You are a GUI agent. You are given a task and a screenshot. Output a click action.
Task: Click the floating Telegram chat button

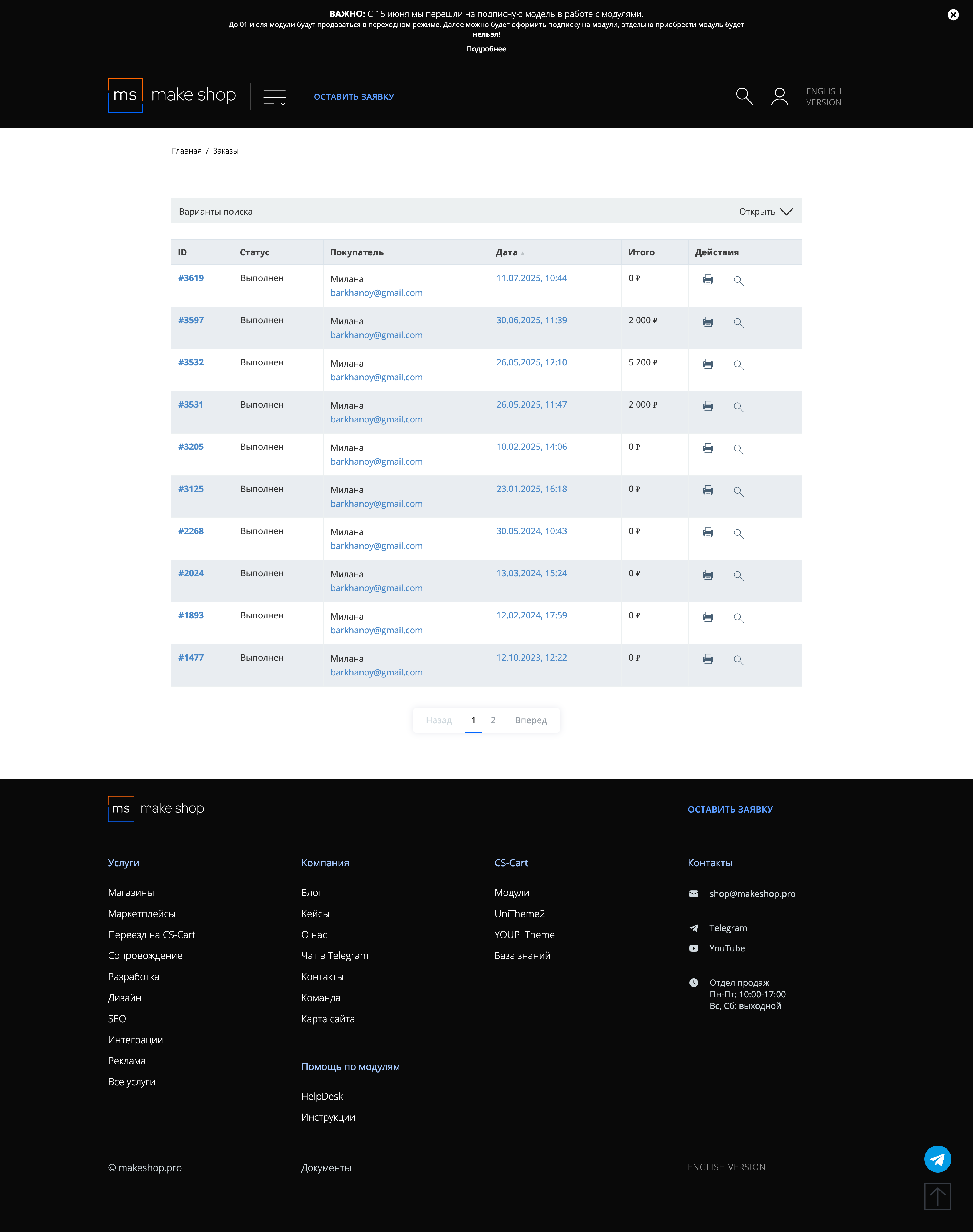(x=937, y=1159)
